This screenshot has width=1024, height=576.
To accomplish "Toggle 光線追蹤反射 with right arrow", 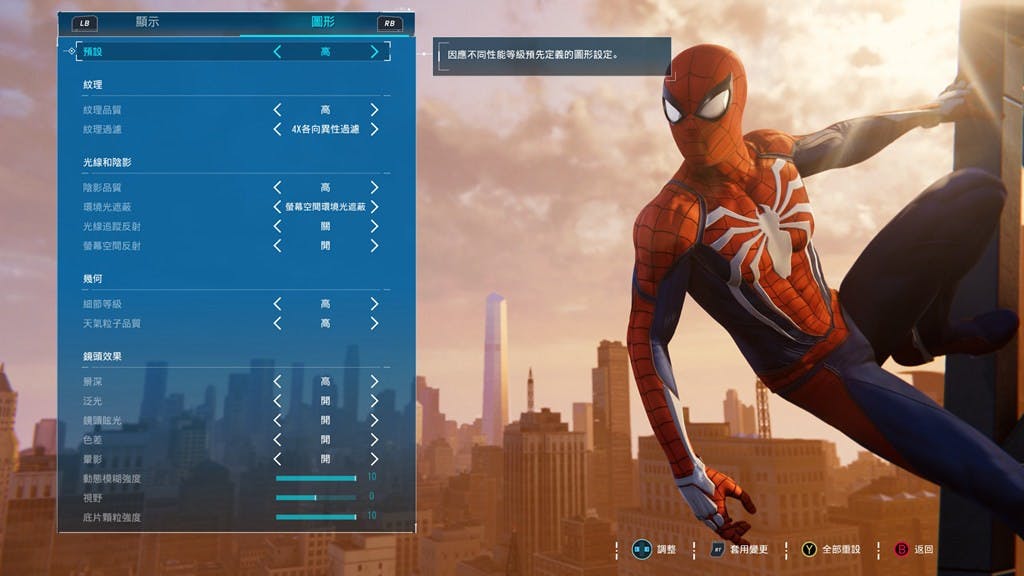I will pyautogui.click(x=374, y=227).
